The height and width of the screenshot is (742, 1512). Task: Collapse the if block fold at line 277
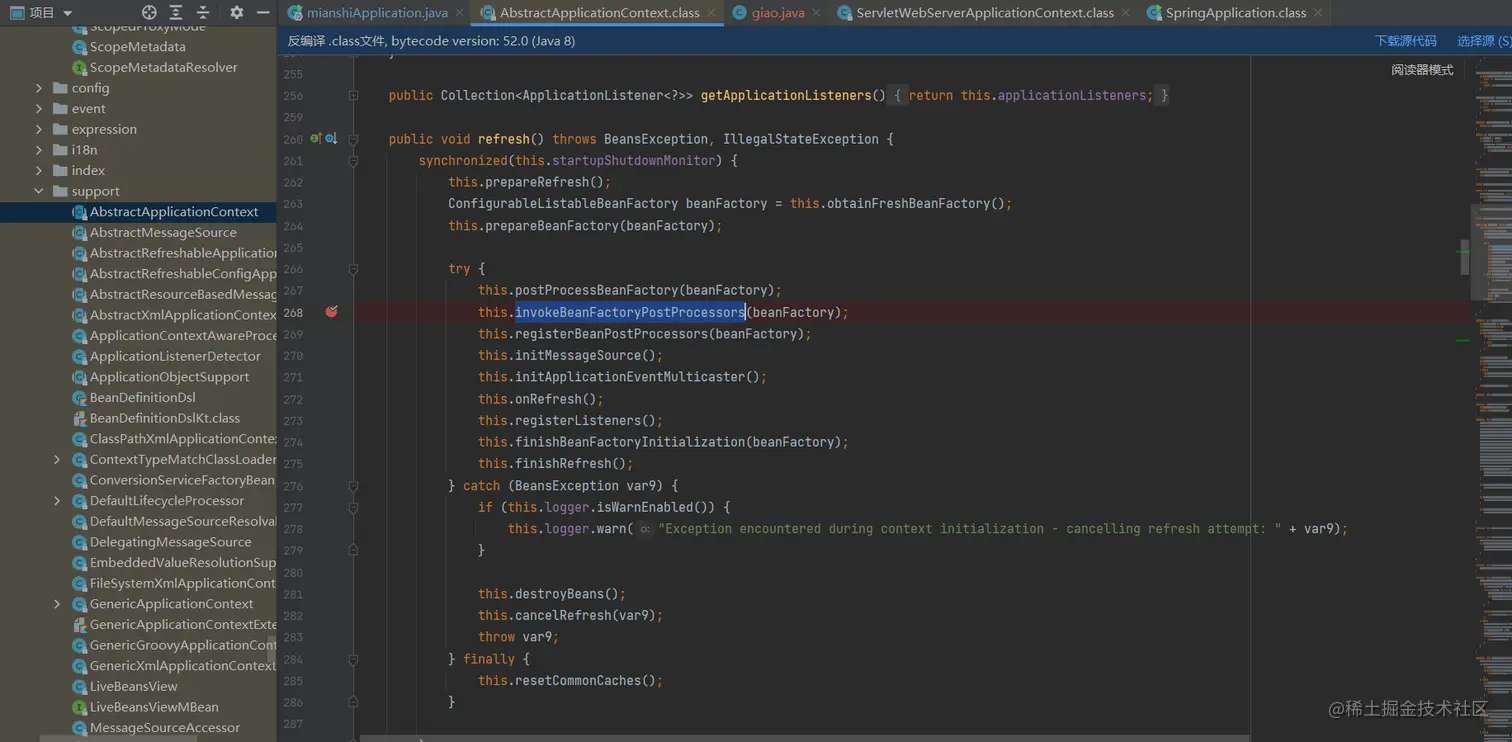pos(353,508)
